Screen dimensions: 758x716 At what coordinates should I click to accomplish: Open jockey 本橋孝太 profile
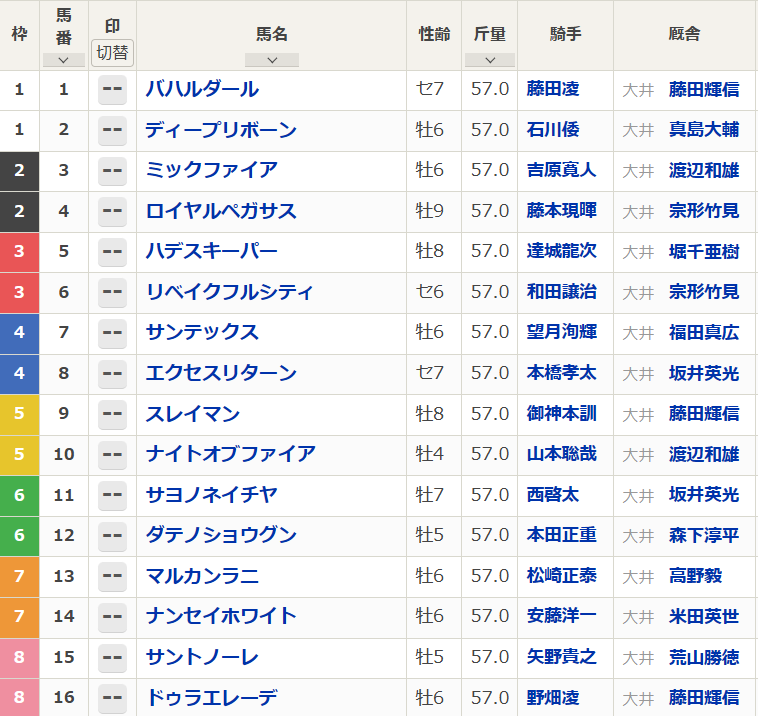point(562,373)
